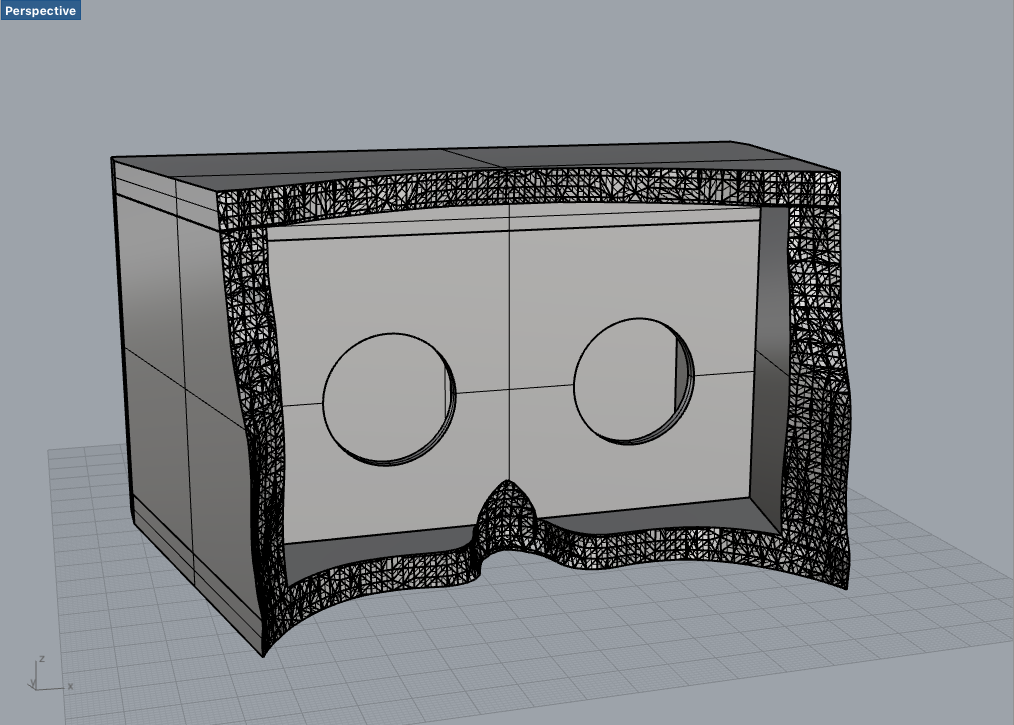Click the pointed nose cutout mesh peak
Image resolution: width=1014 pixels, height=725 pixels.
tap(509, 492)
